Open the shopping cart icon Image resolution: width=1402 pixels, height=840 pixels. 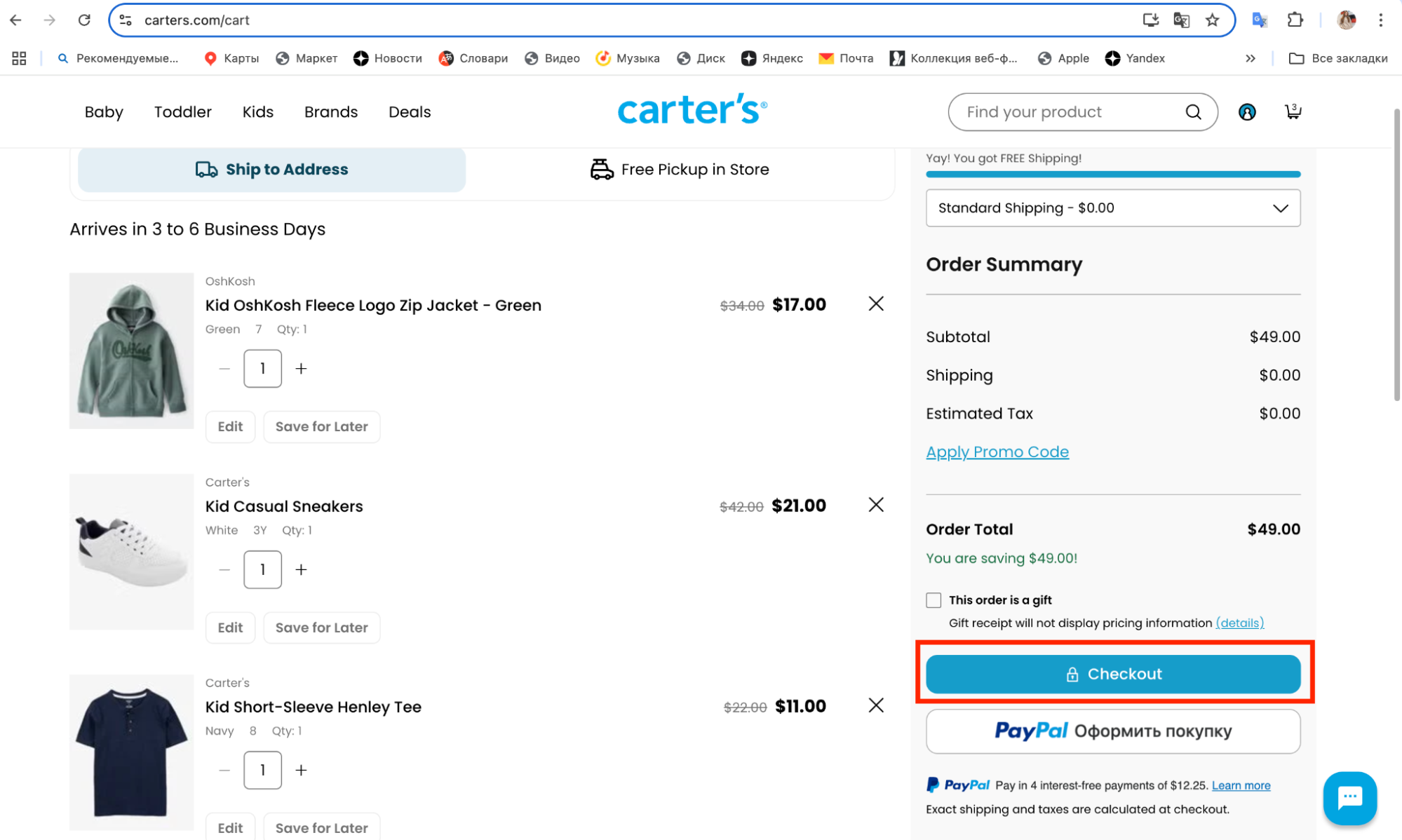tap(1293, 111)
